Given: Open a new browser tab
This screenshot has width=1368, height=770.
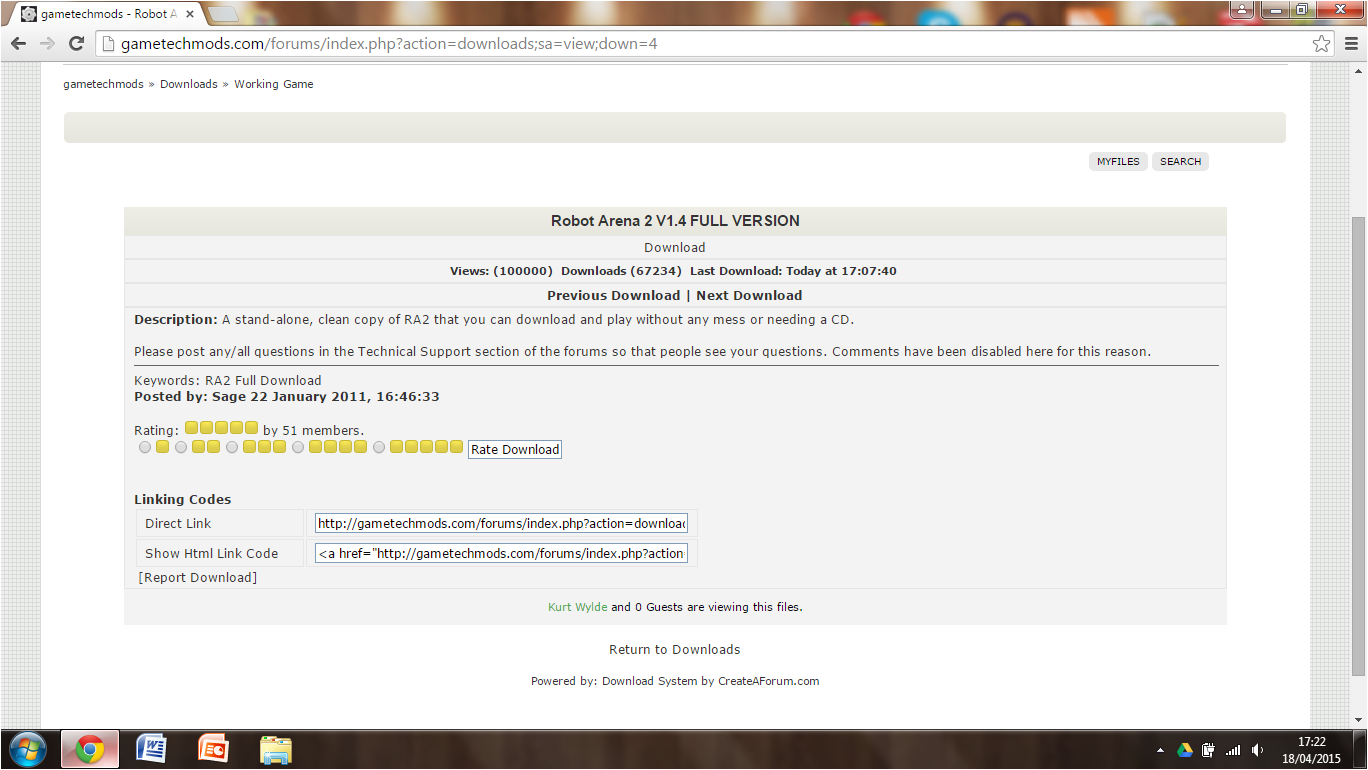Looking at the screenshot, I should pyautogui.click(x=222, y=14).
